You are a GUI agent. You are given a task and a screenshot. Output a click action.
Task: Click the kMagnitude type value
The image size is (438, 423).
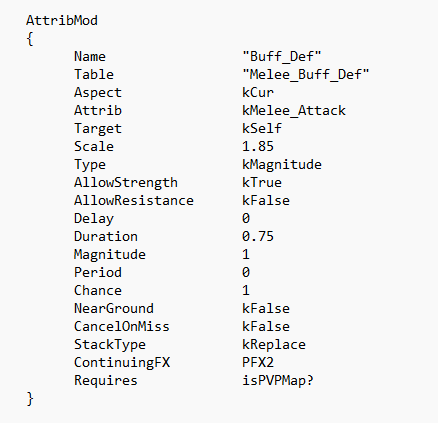point(282,164)
